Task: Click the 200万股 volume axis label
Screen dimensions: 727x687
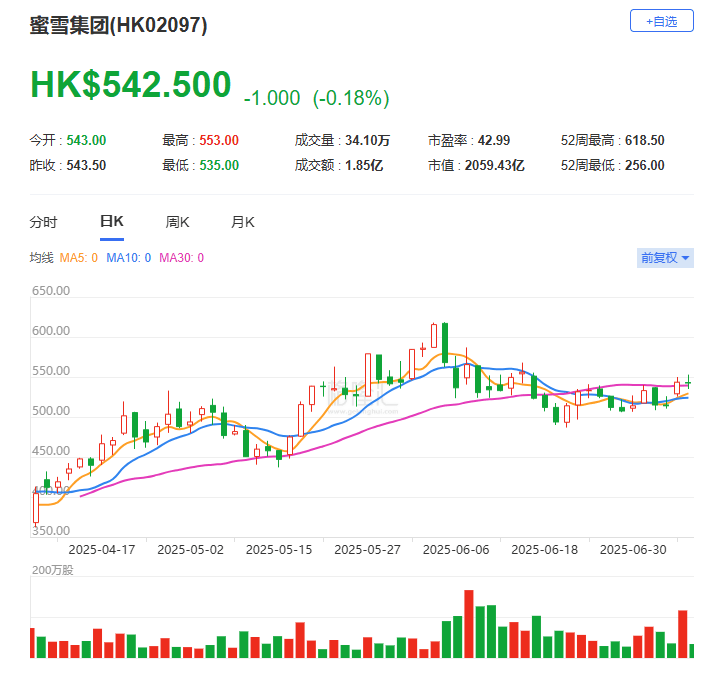Action: pos(52,570)
